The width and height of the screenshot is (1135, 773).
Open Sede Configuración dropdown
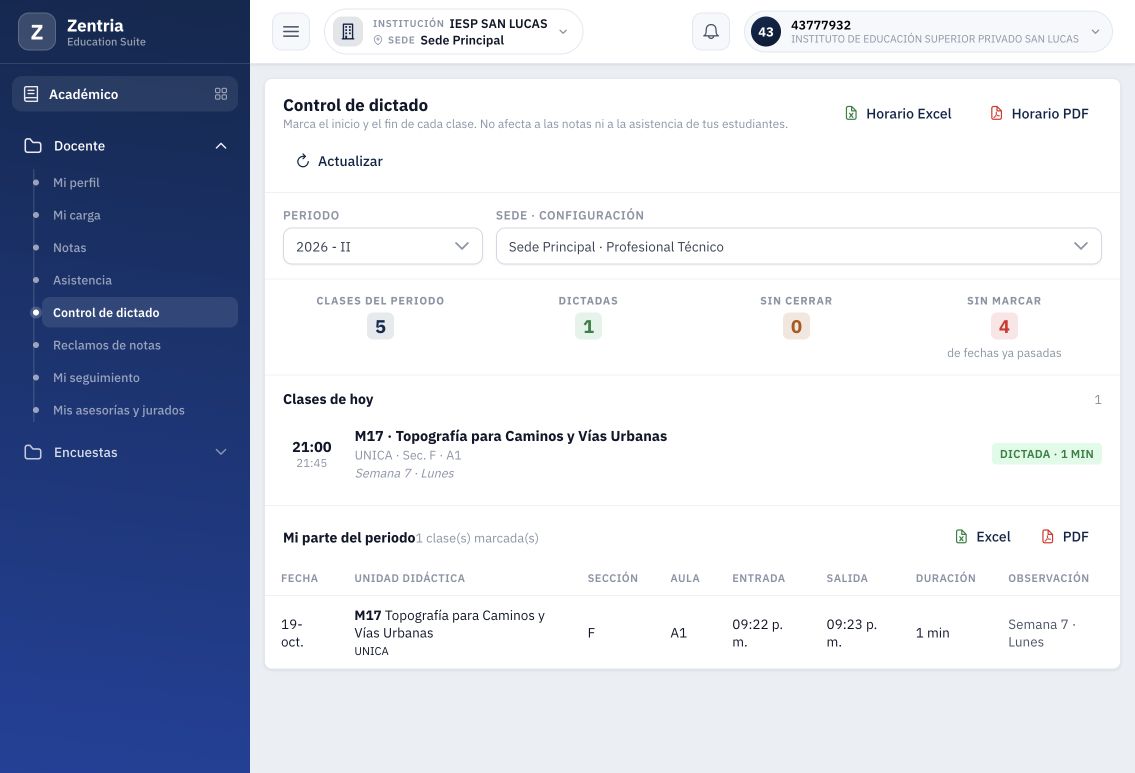[798, 247]
